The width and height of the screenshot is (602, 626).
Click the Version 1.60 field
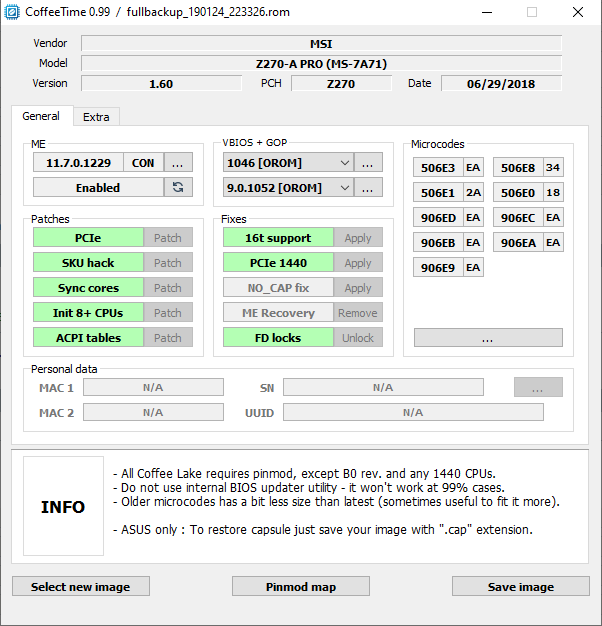tap(161, 83)
